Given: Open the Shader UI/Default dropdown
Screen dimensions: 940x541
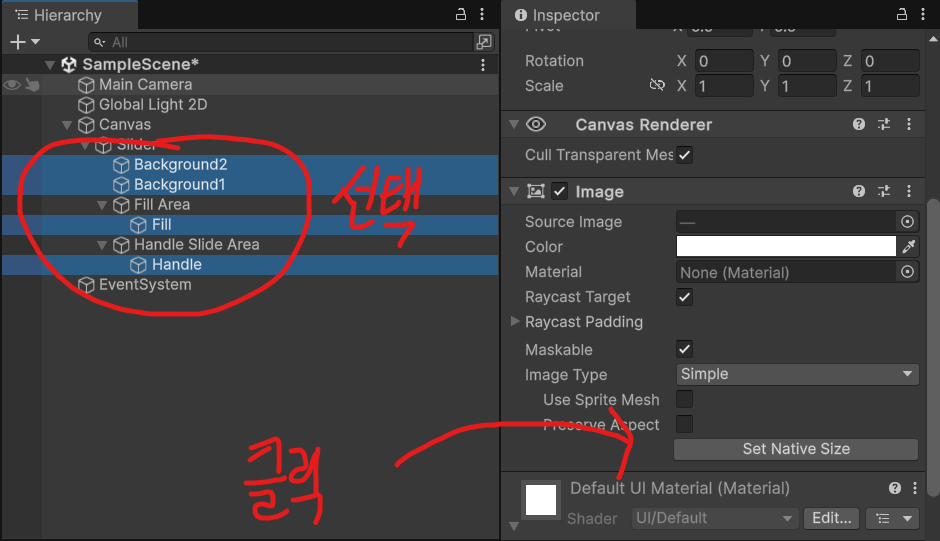Looking at the screenshot, I should pyautogui.click(x=713, y=518).
